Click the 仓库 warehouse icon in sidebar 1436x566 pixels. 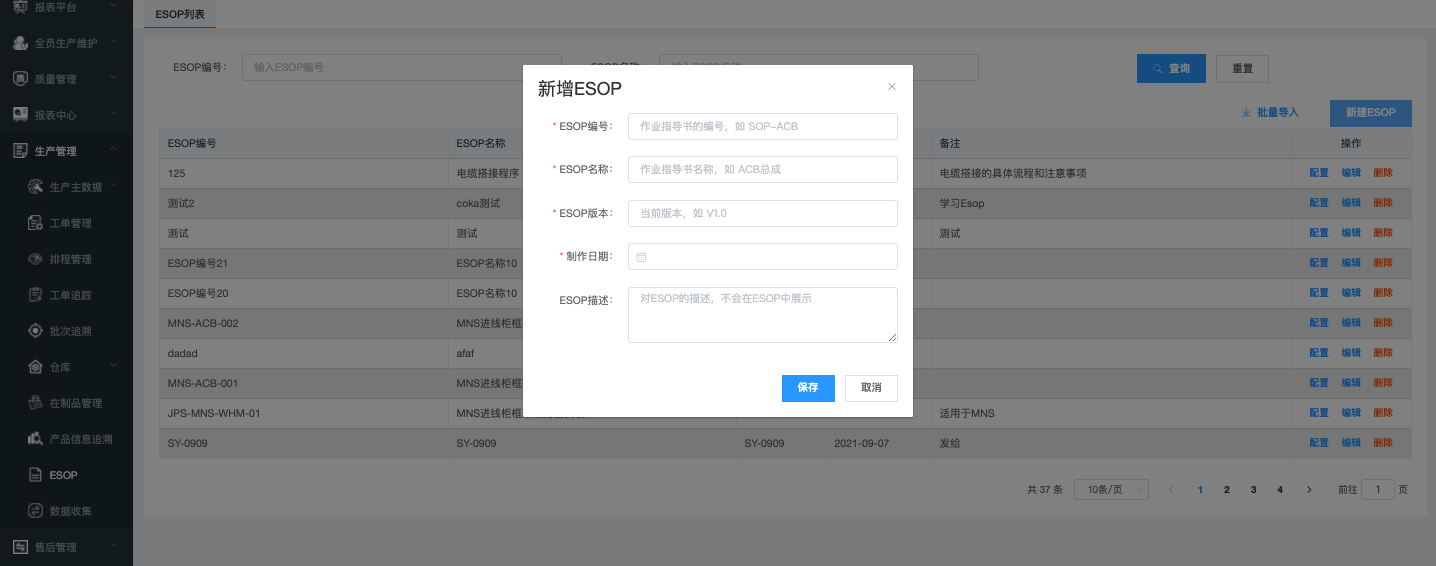tap(34, 367)
